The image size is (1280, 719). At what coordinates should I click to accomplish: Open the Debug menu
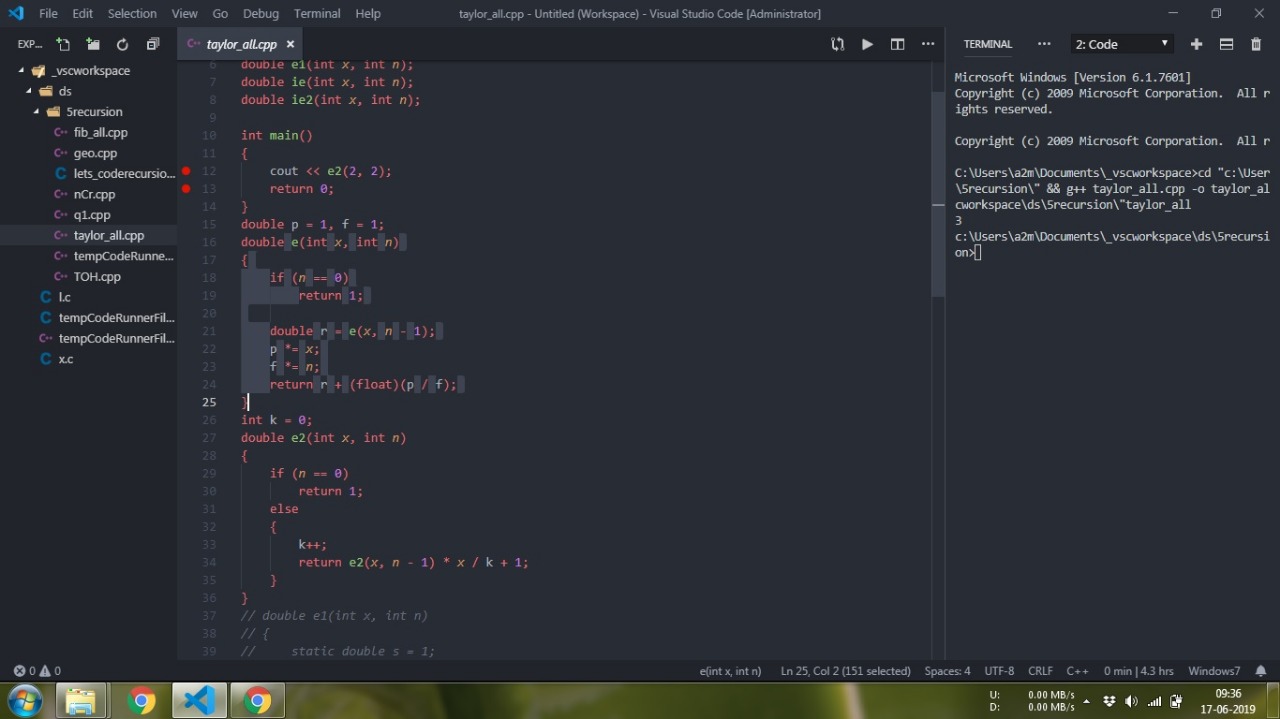260,14
